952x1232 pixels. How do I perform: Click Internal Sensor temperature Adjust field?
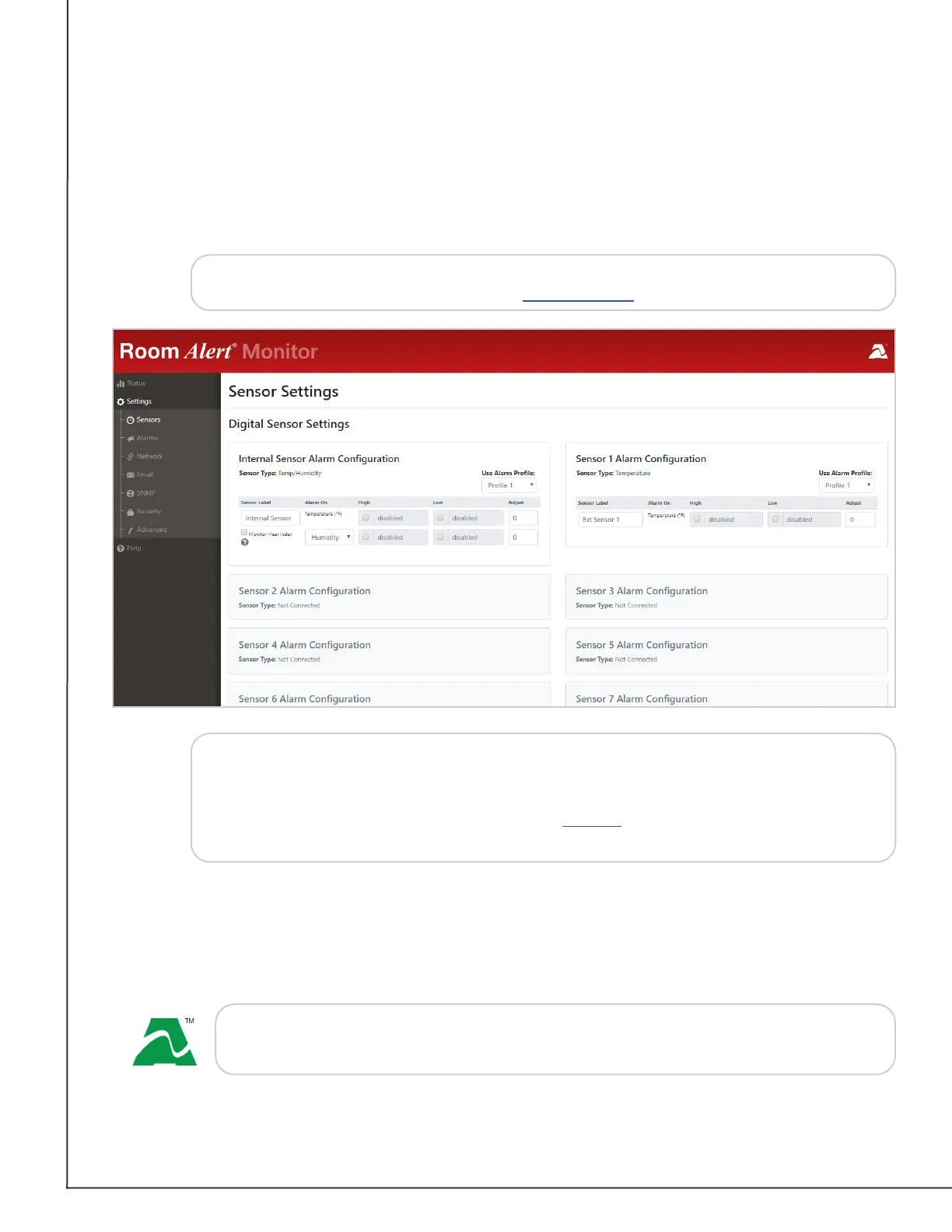pos(523,518)
